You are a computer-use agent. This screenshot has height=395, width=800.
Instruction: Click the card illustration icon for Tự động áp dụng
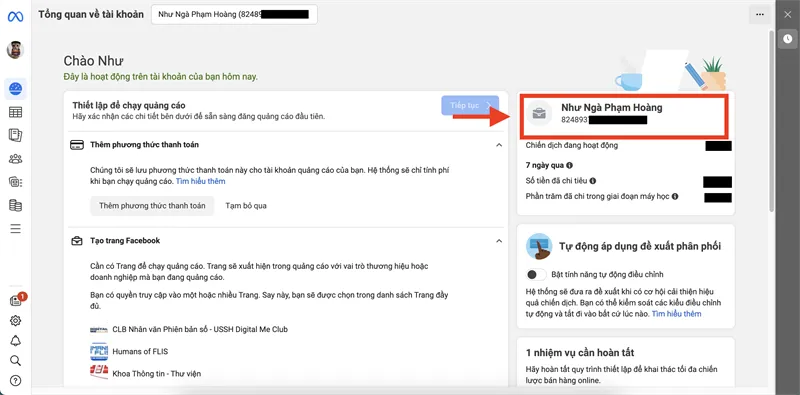tap(539, 246)
